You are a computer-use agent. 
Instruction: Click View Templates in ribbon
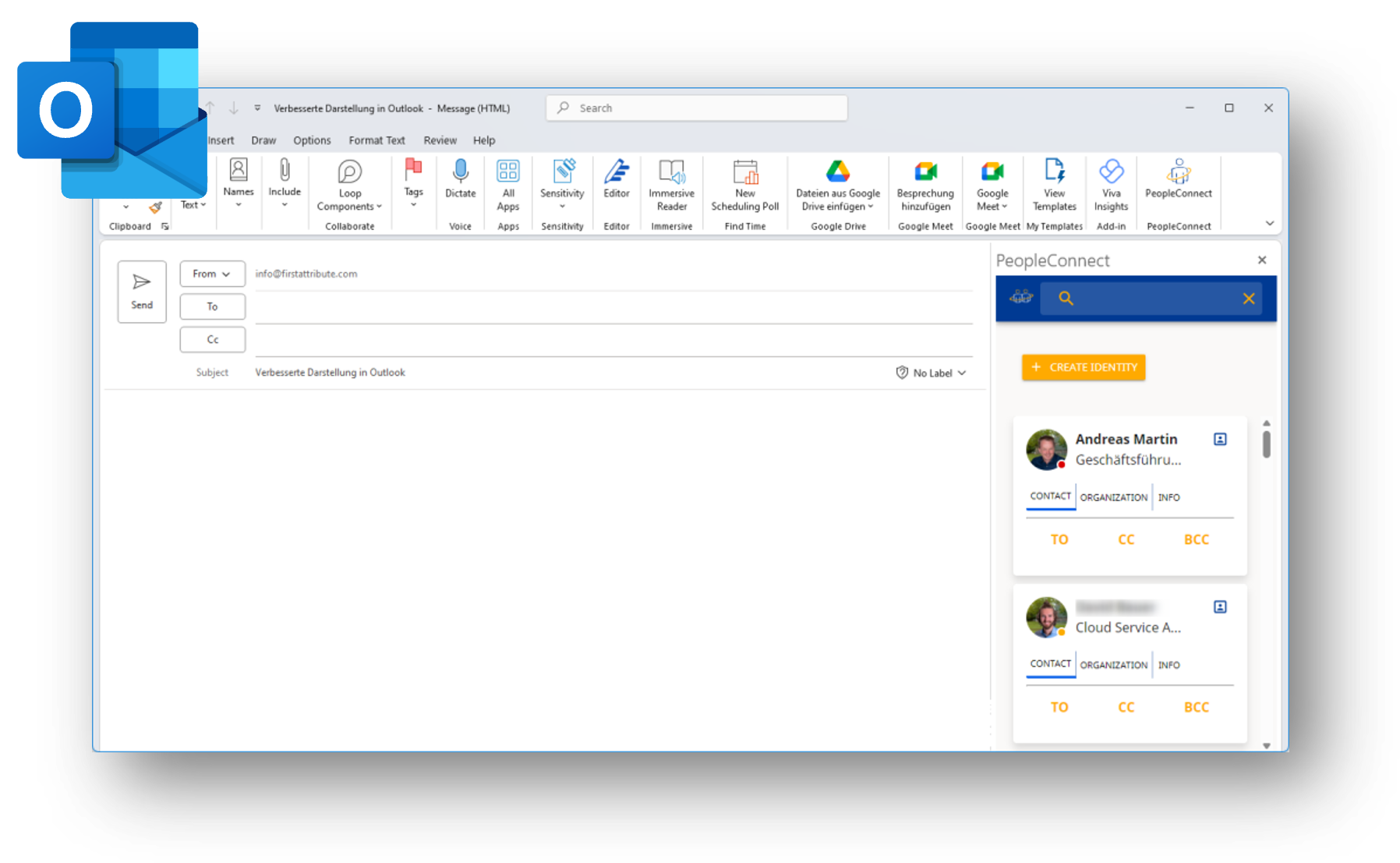click(x=1054, y=185)
